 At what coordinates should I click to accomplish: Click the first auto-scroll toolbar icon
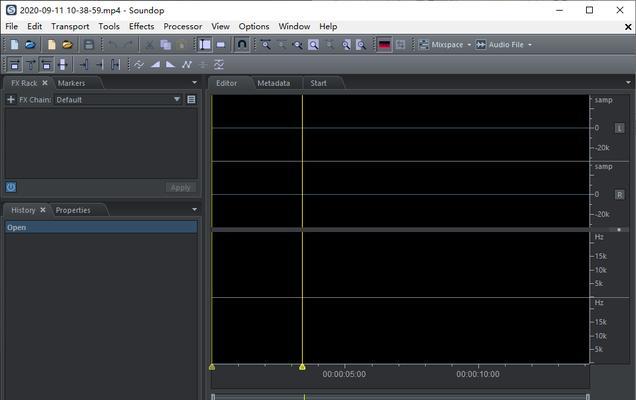pos(14,65)
